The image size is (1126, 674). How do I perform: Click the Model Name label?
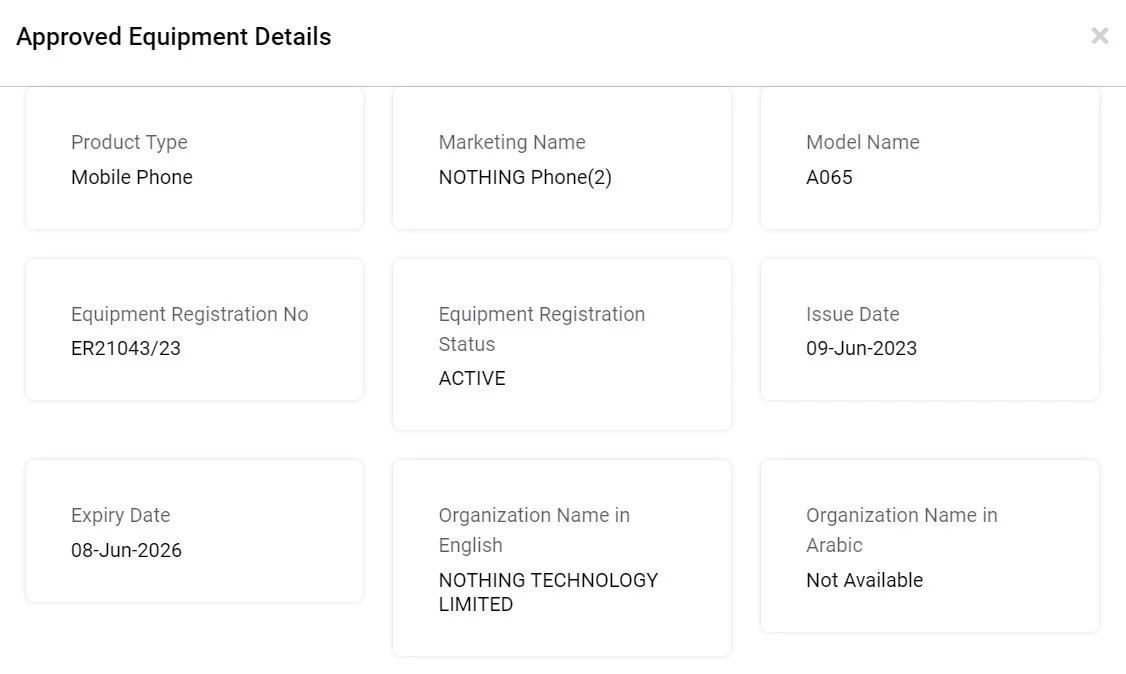(x=862, y=142)
